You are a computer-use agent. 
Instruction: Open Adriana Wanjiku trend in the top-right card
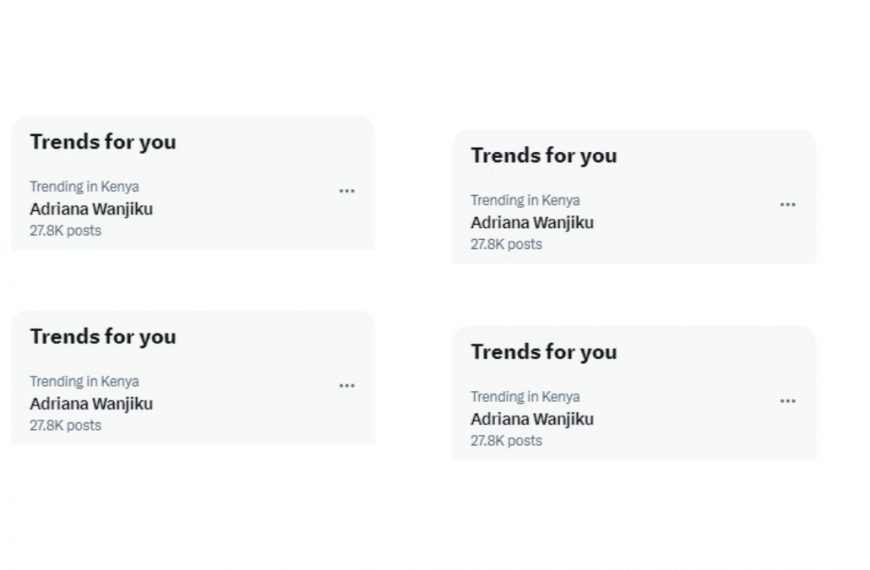[532, 223]
